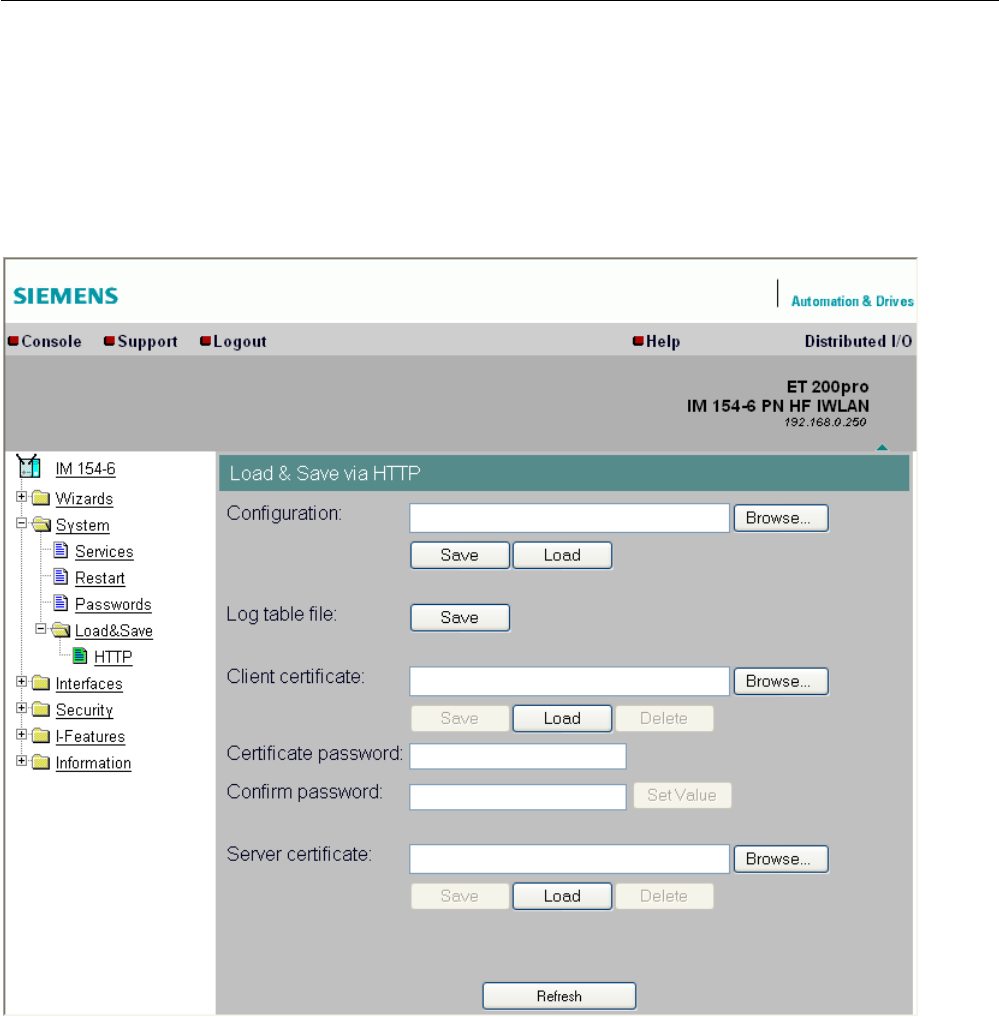Expand the Interfaces tree node
Image resolution: width=999 pixels, height=1017 pixels.
point(21,682)
